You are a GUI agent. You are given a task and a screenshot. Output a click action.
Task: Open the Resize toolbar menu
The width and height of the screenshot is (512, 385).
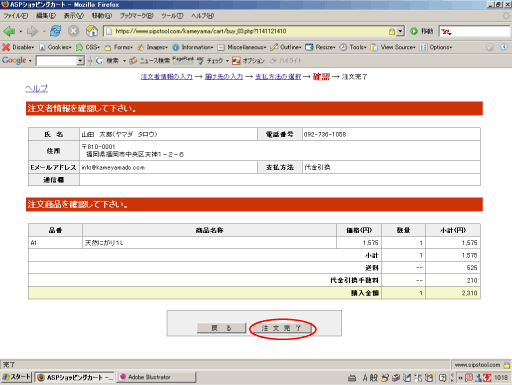point(320,47)
